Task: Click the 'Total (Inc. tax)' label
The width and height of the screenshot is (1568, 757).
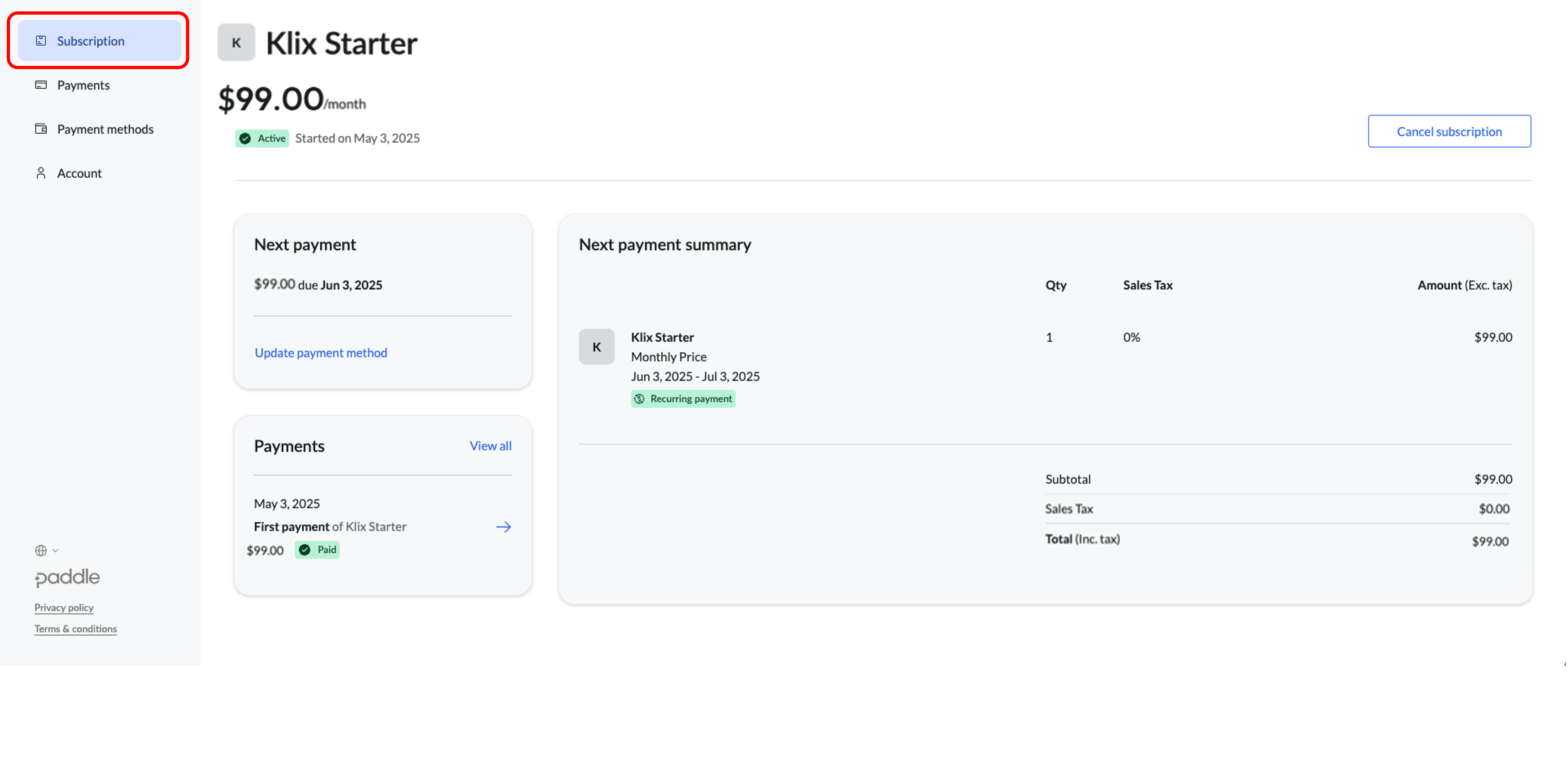Action: pos(1082,539)
